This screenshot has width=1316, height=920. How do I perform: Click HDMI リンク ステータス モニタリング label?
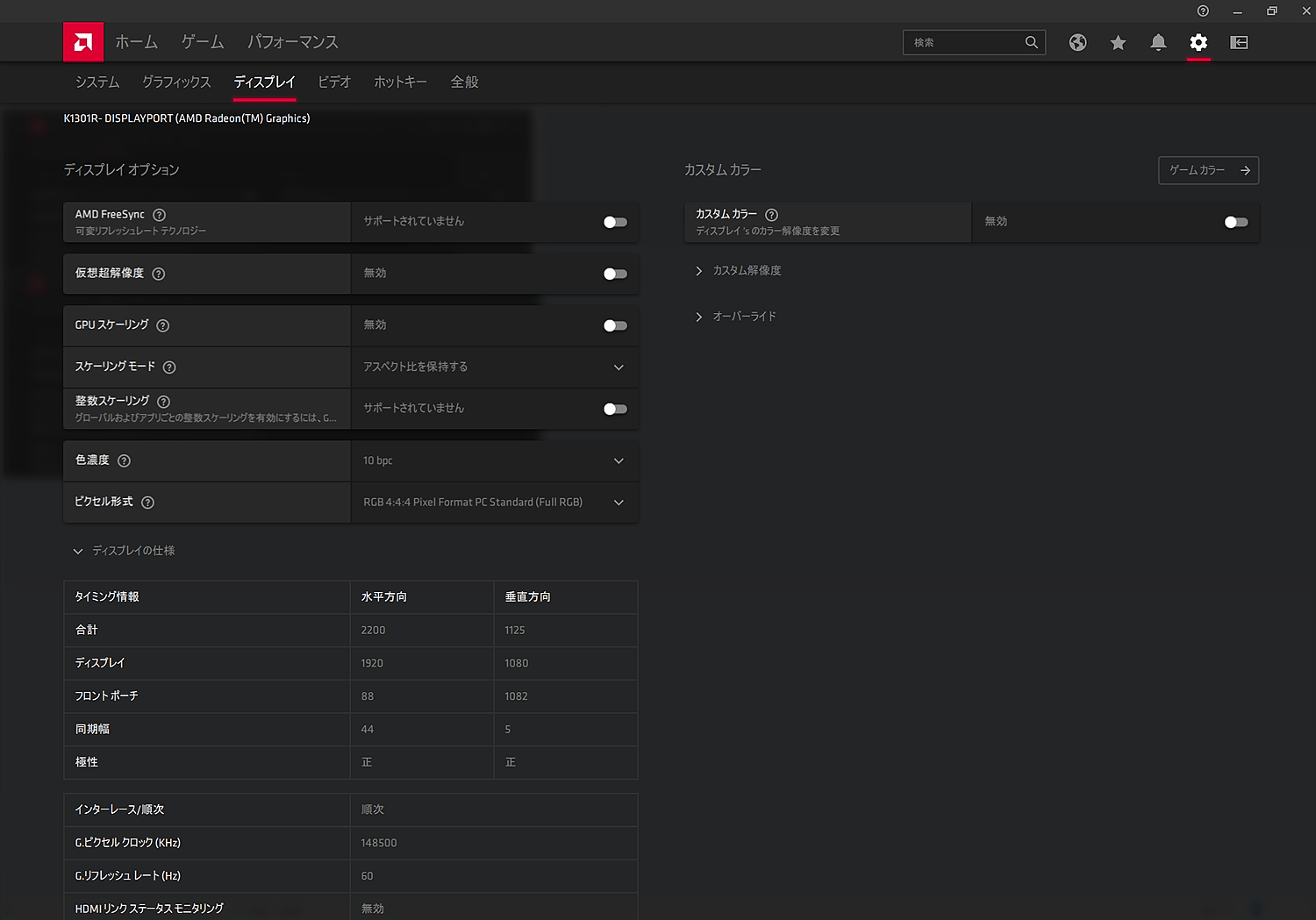click(149, 909)
